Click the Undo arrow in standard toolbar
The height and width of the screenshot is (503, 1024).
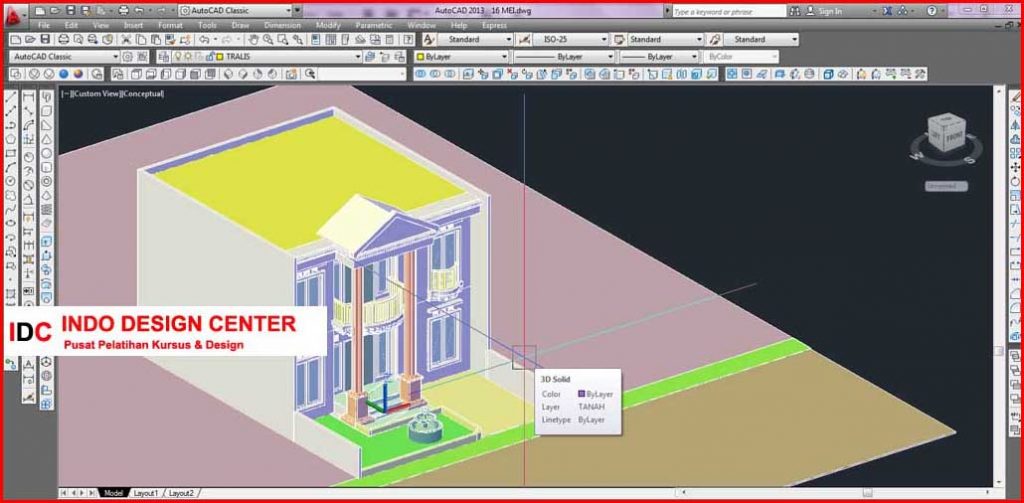click(204, 40)
